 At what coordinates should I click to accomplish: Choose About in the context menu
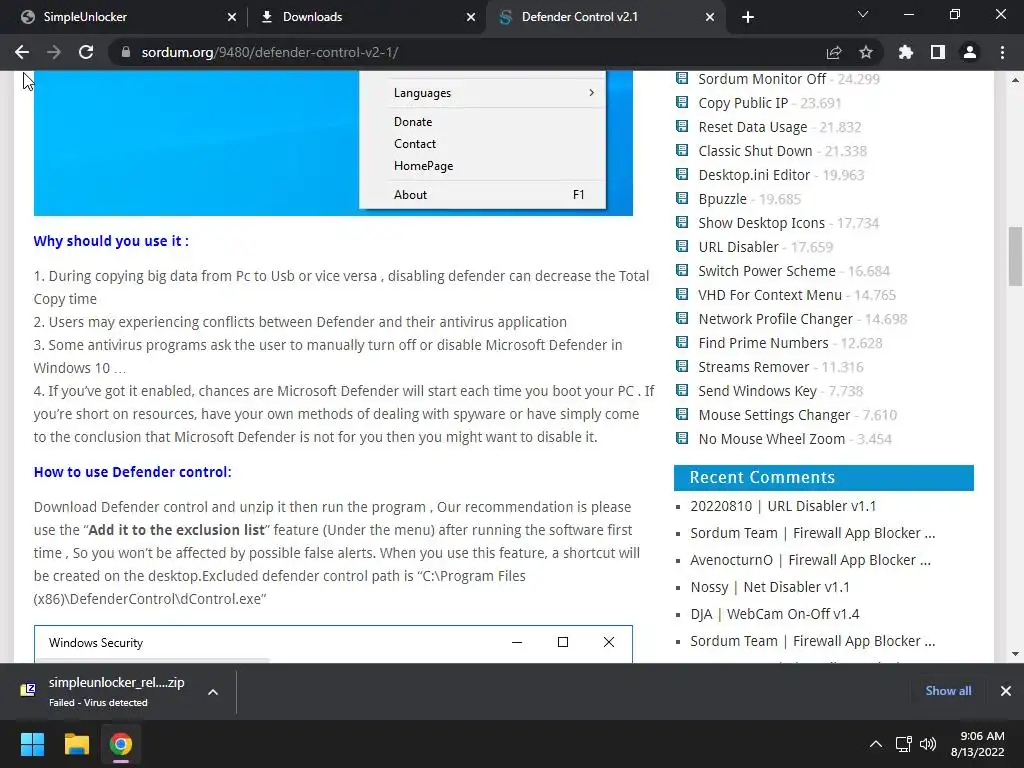click(x=410, y=195)
